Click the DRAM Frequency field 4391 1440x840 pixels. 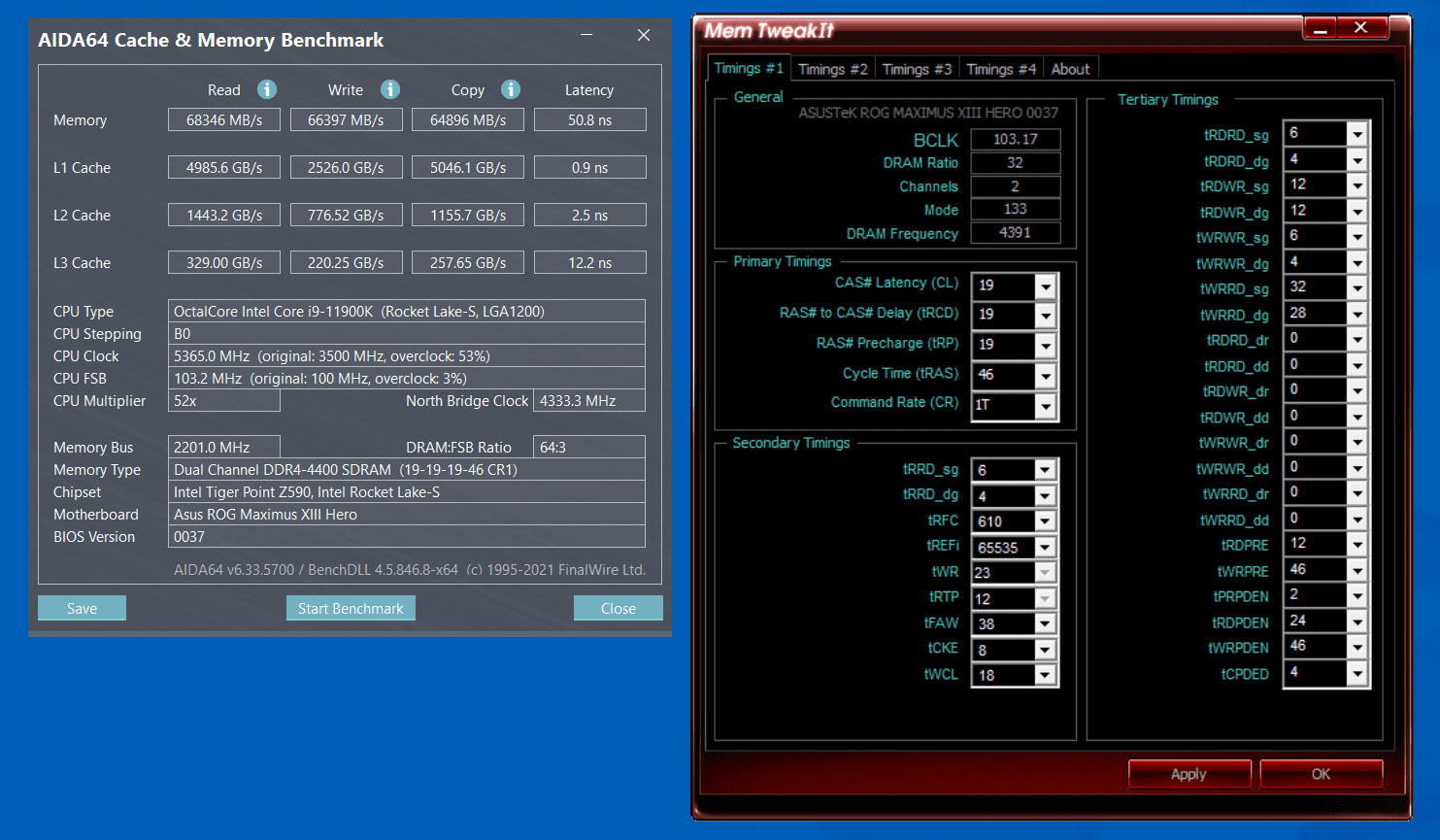point(1016,232)
